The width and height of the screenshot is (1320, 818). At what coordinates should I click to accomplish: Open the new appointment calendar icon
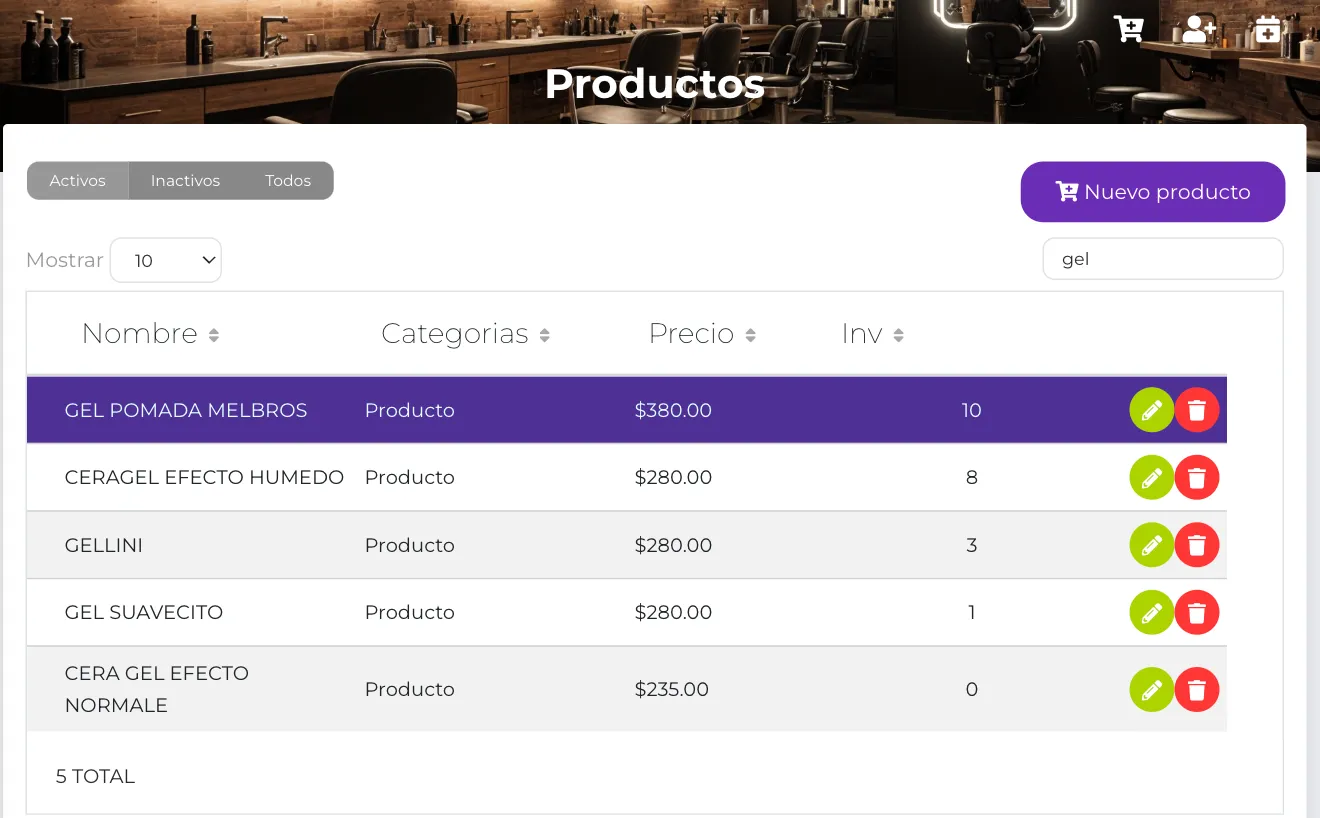pos(1266,29)
